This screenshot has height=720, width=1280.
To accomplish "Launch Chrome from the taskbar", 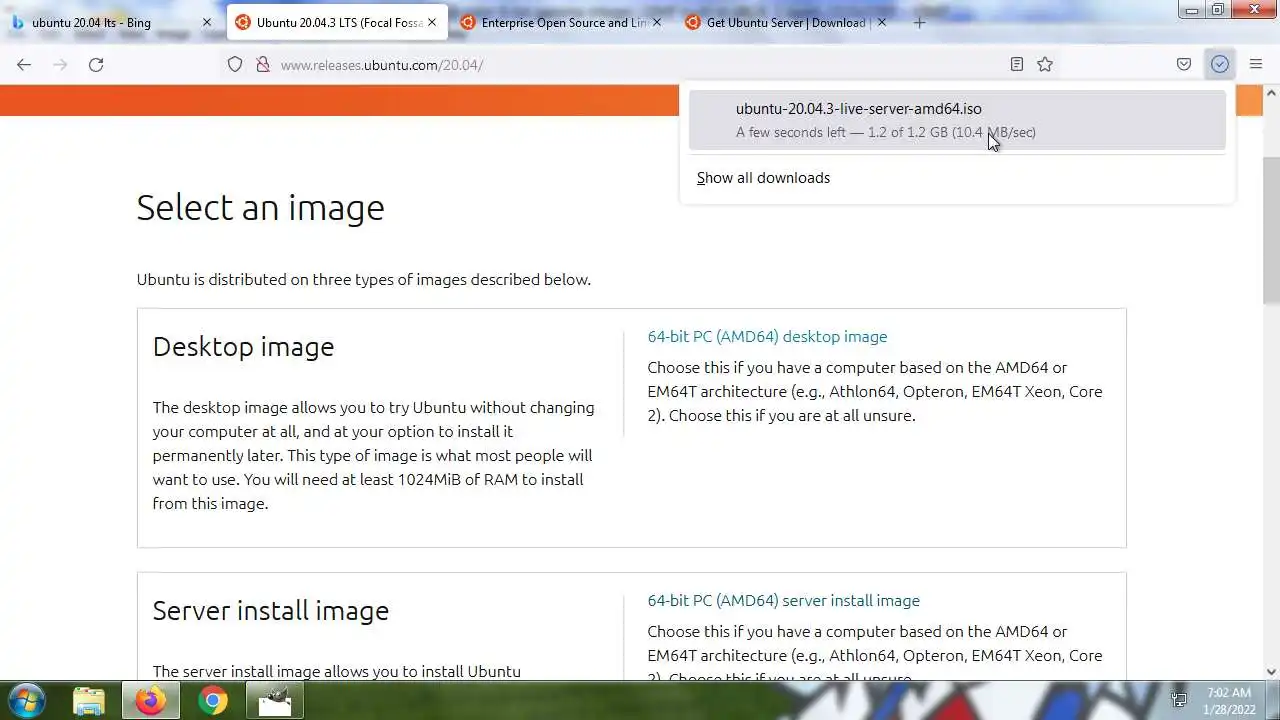I will pyautogui.click(x=212, y=701).
